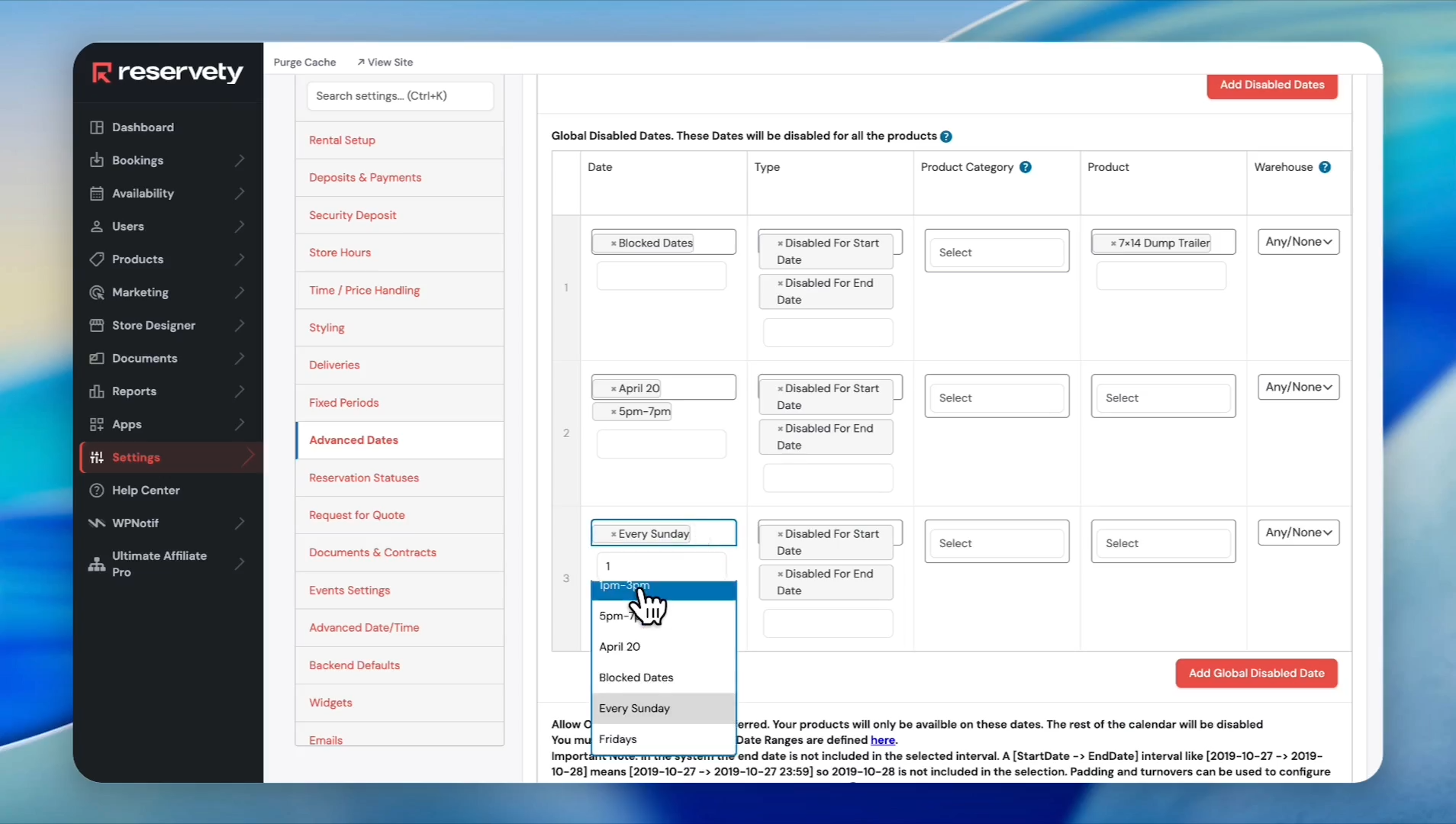Viewport: 1456px width, 824px height.
Task: Open Reservation Statuses settings section
Action: click(364, 478)
